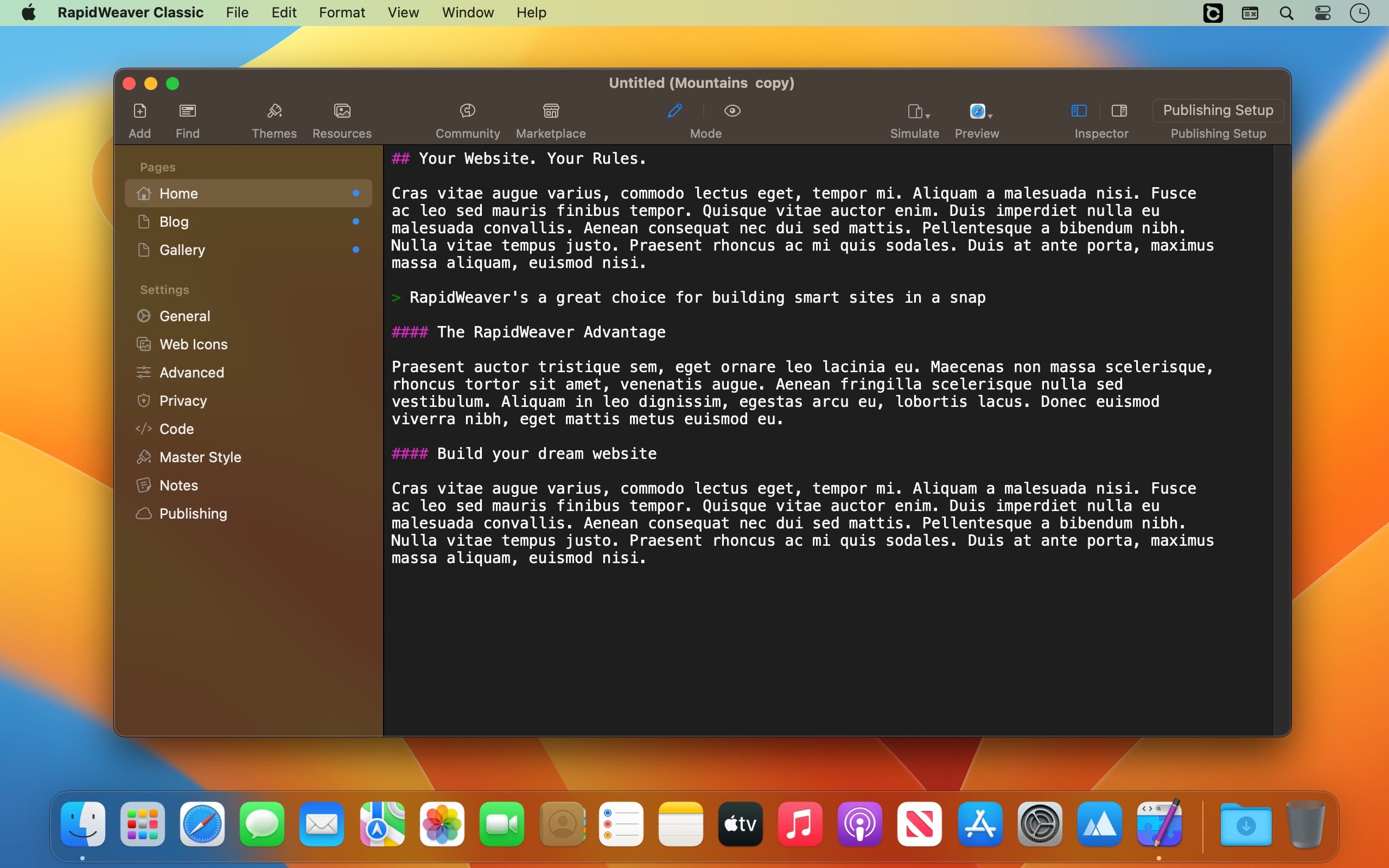Viewport: 1389px width, 868px height.
Task: Select the Gallery page in sidebar
Action: coord(182,250)
